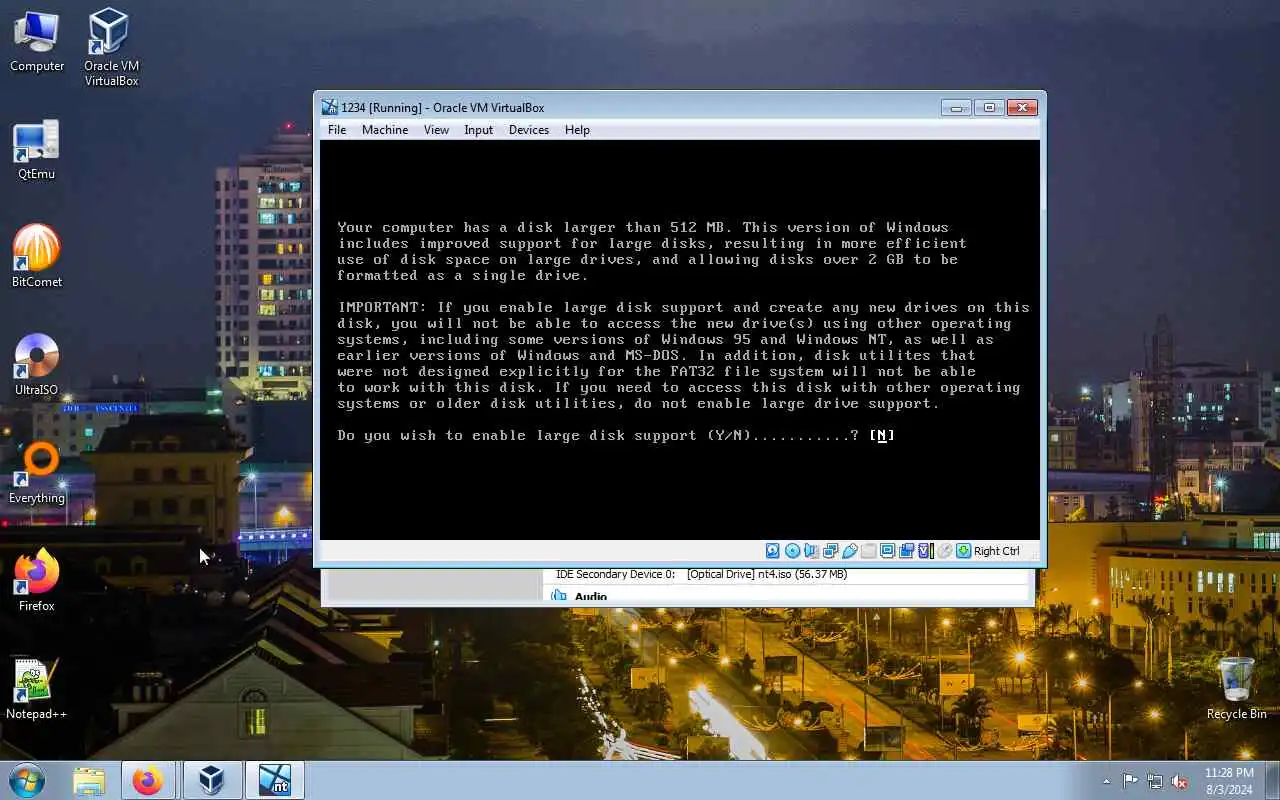Open the Devices menu
Viewport: 1280px width, 800px height.
click(x=529, y=130)
